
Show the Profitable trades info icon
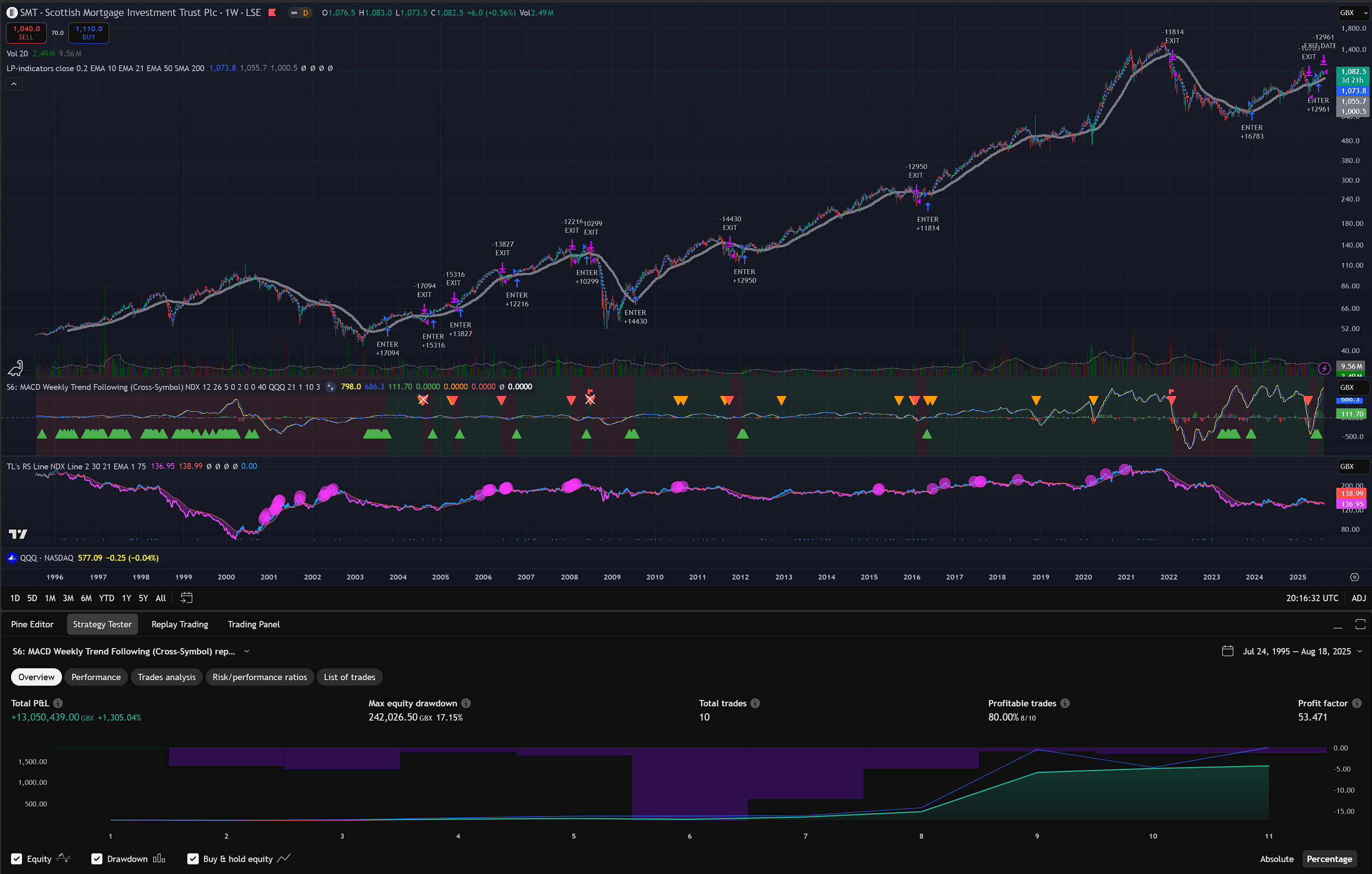point(1065,704)
